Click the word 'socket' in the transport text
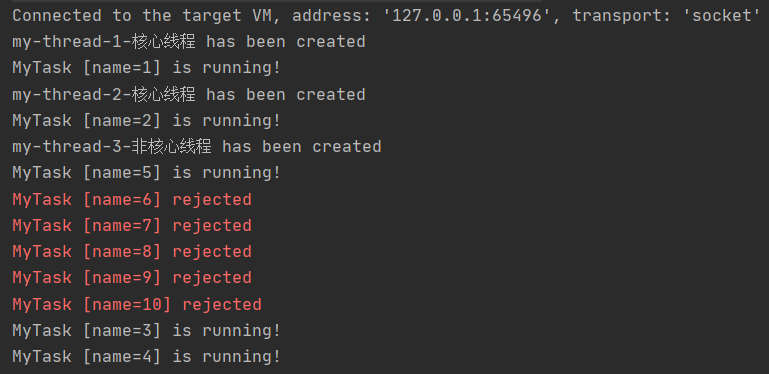The height and width of the screenshot is (374, 769). (722, 16)
